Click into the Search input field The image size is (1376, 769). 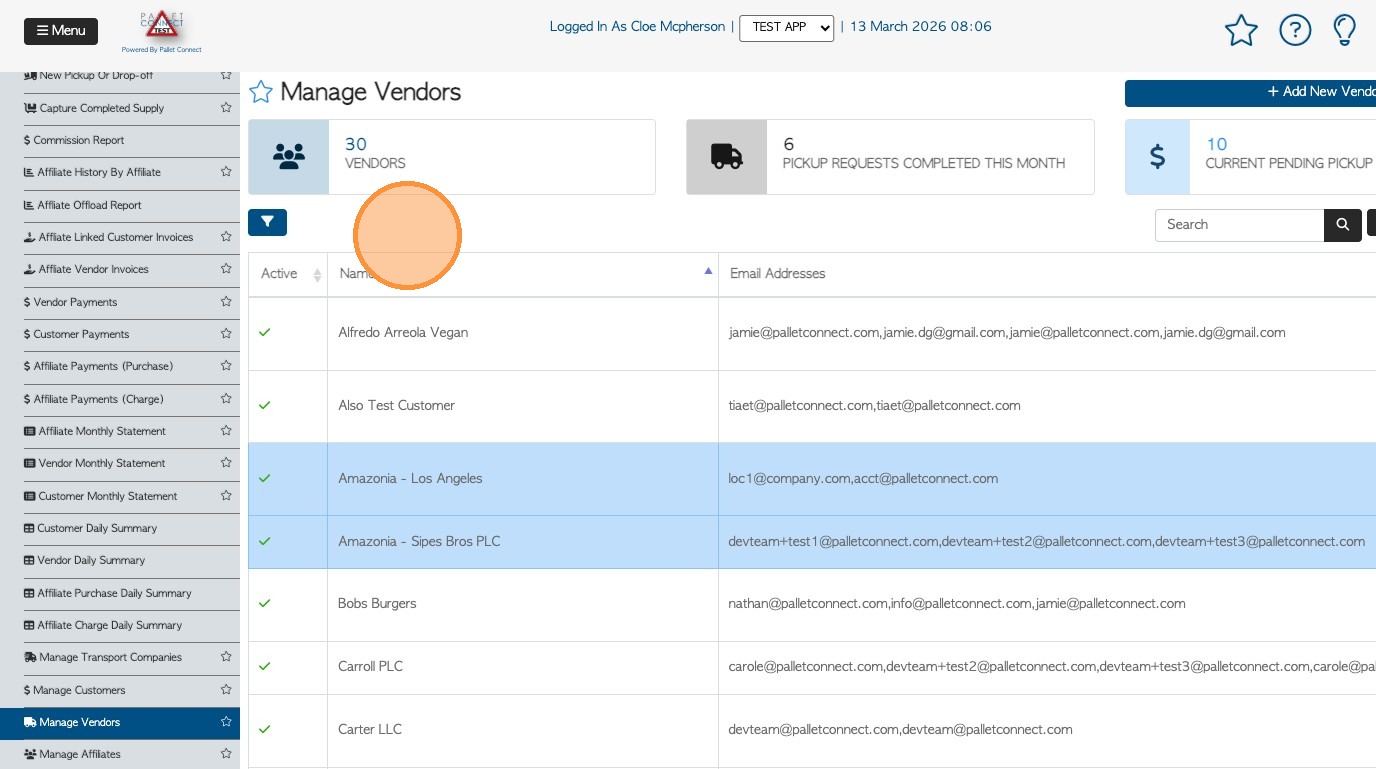pyautogui.click(x=1239, y=225)
